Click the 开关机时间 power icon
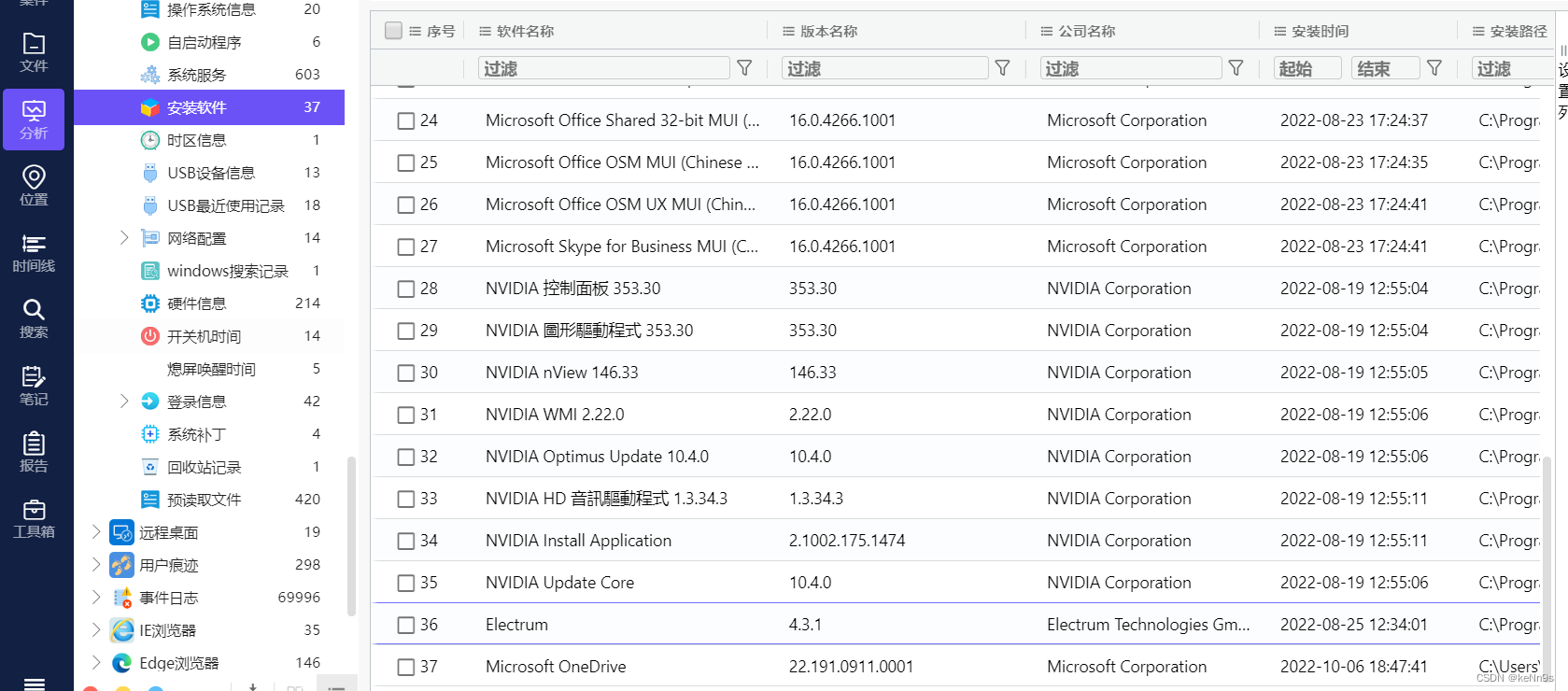 point(149,336)
